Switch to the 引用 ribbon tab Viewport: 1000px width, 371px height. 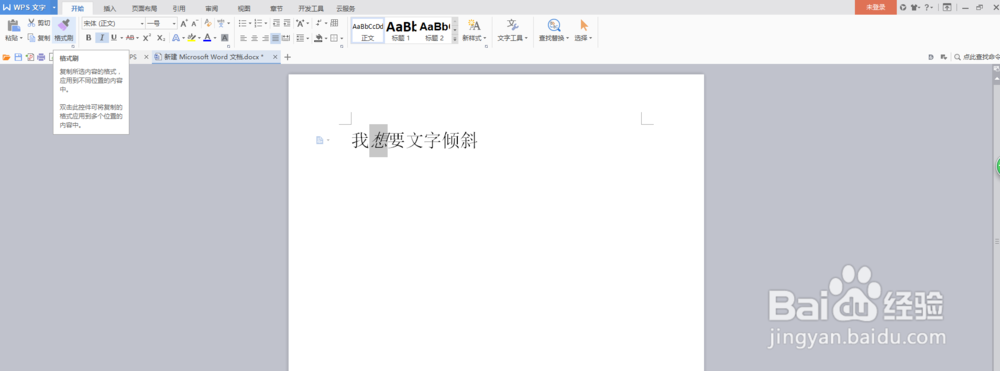coord(179,8)
